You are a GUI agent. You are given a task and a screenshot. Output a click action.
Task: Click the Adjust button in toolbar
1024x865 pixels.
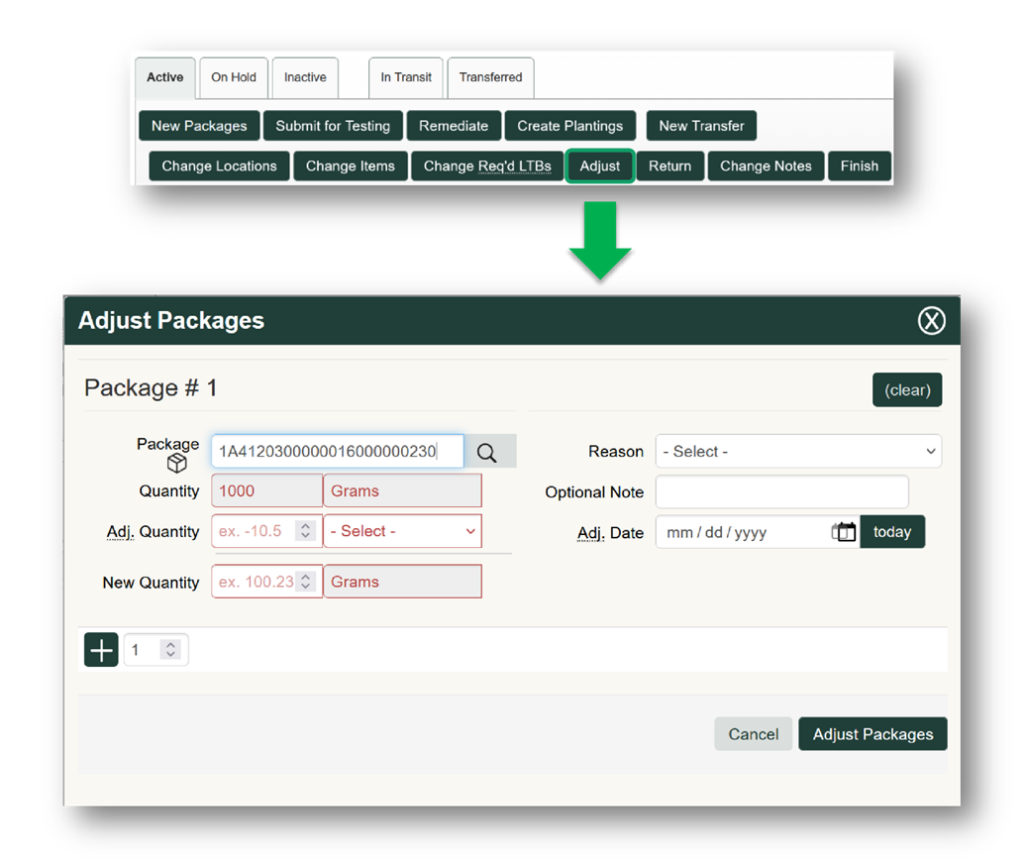click(x=600, y=166)
